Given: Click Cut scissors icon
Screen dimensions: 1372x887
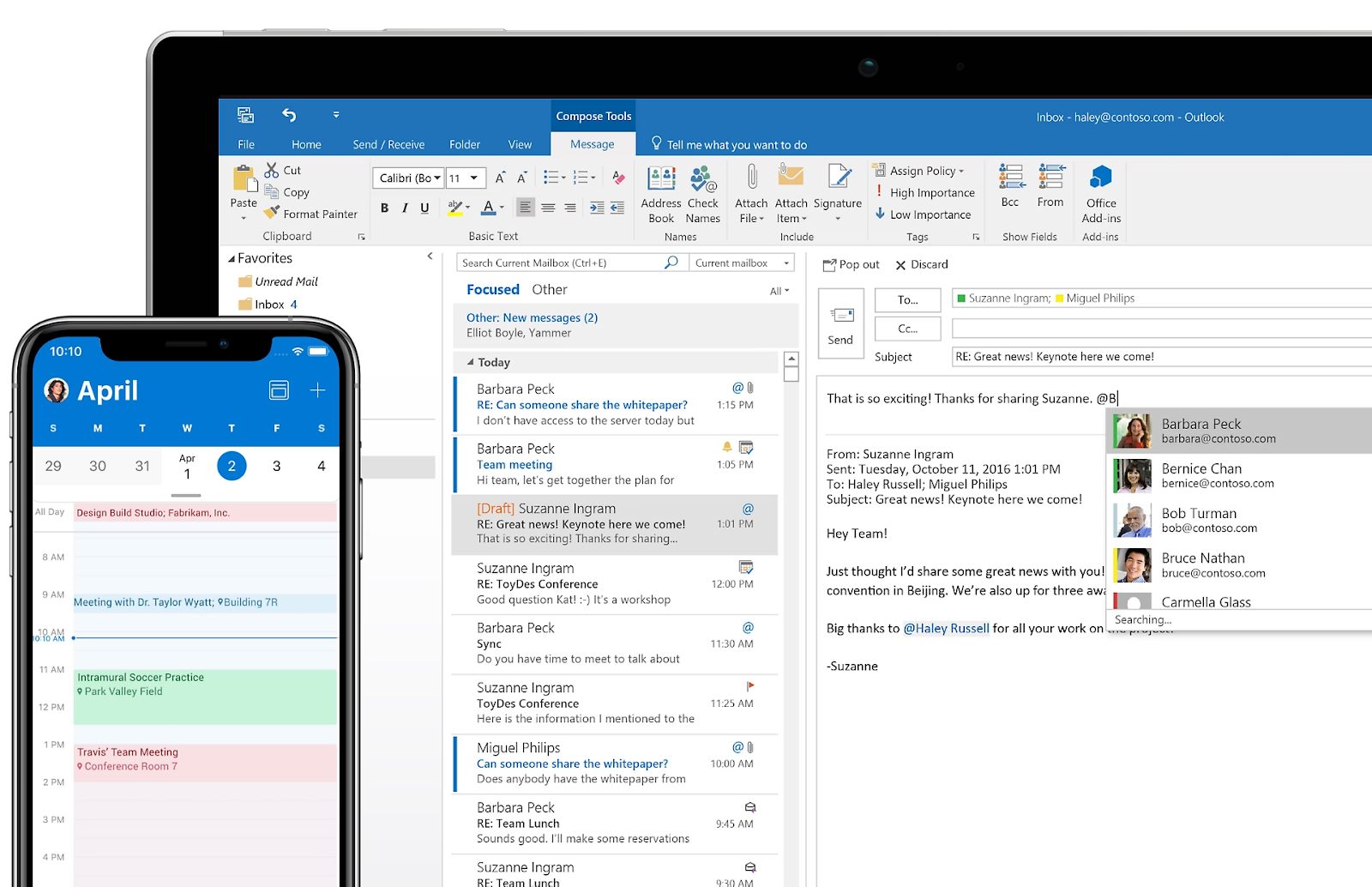Looking at the screenshot, I should 272,170.
